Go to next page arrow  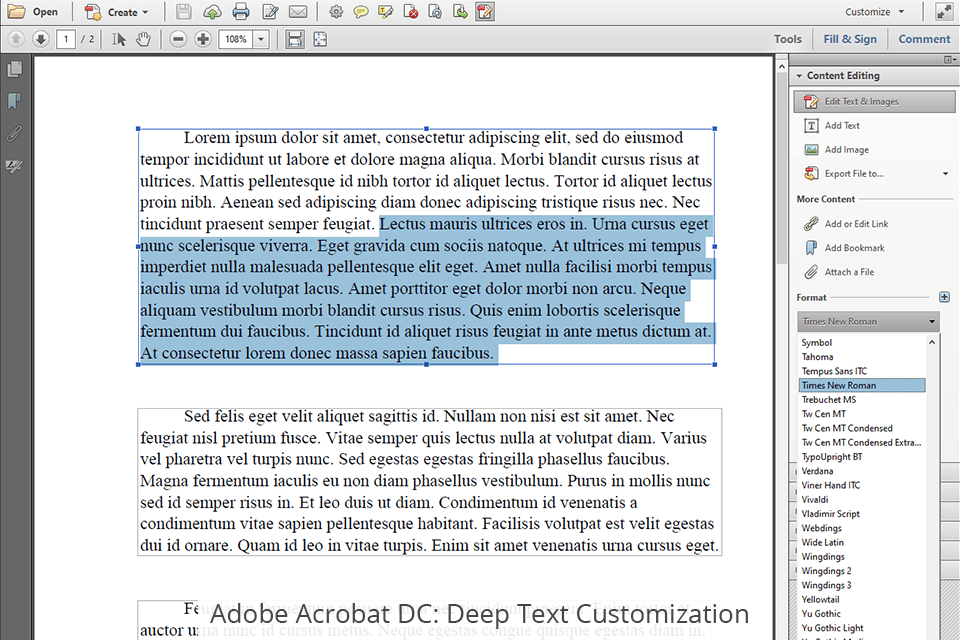40,39
